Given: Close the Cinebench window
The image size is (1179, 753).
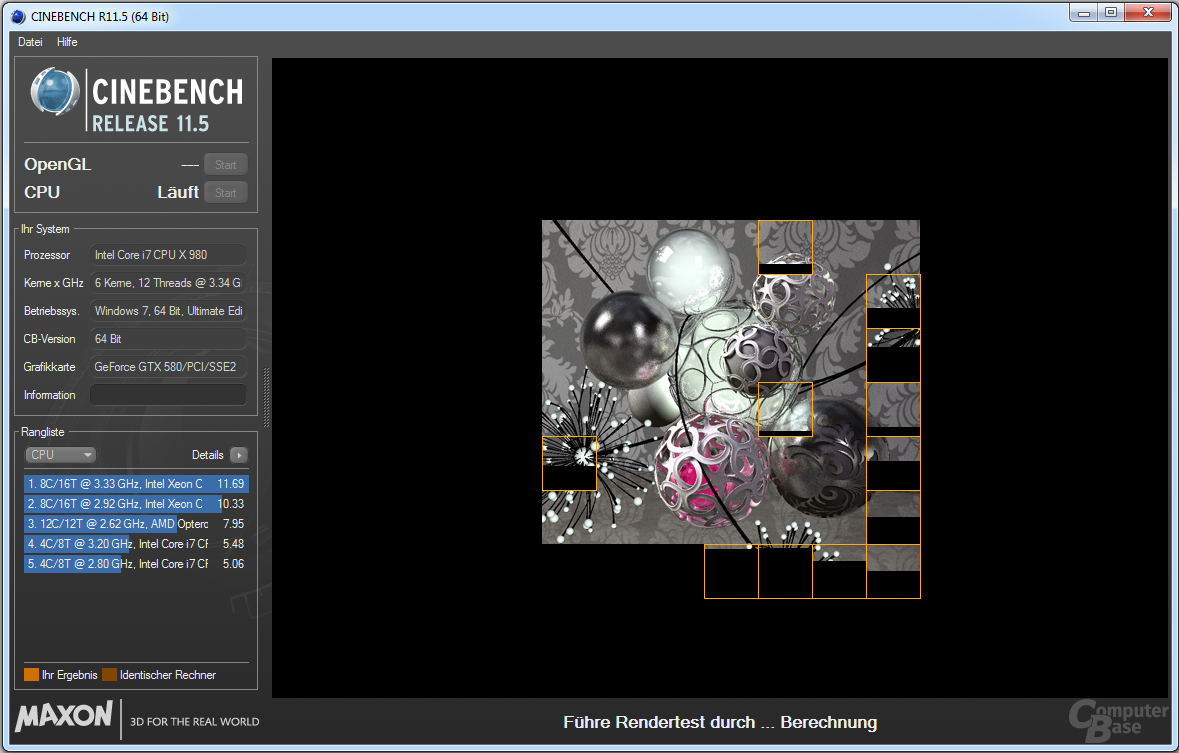Looking at the screenshot, I should [x=1148, y=13].
